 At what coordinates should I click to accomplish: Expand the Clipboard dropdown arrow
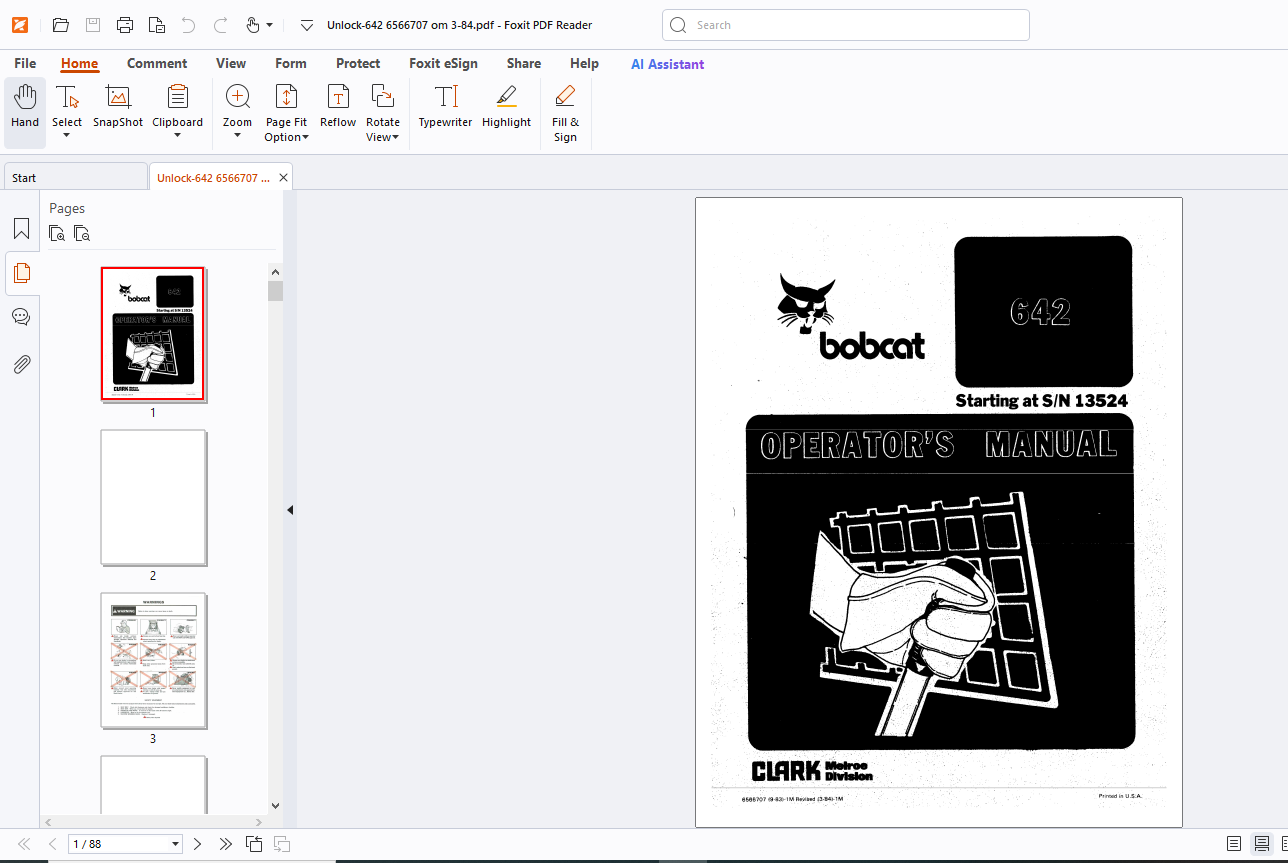click(177, 136)
